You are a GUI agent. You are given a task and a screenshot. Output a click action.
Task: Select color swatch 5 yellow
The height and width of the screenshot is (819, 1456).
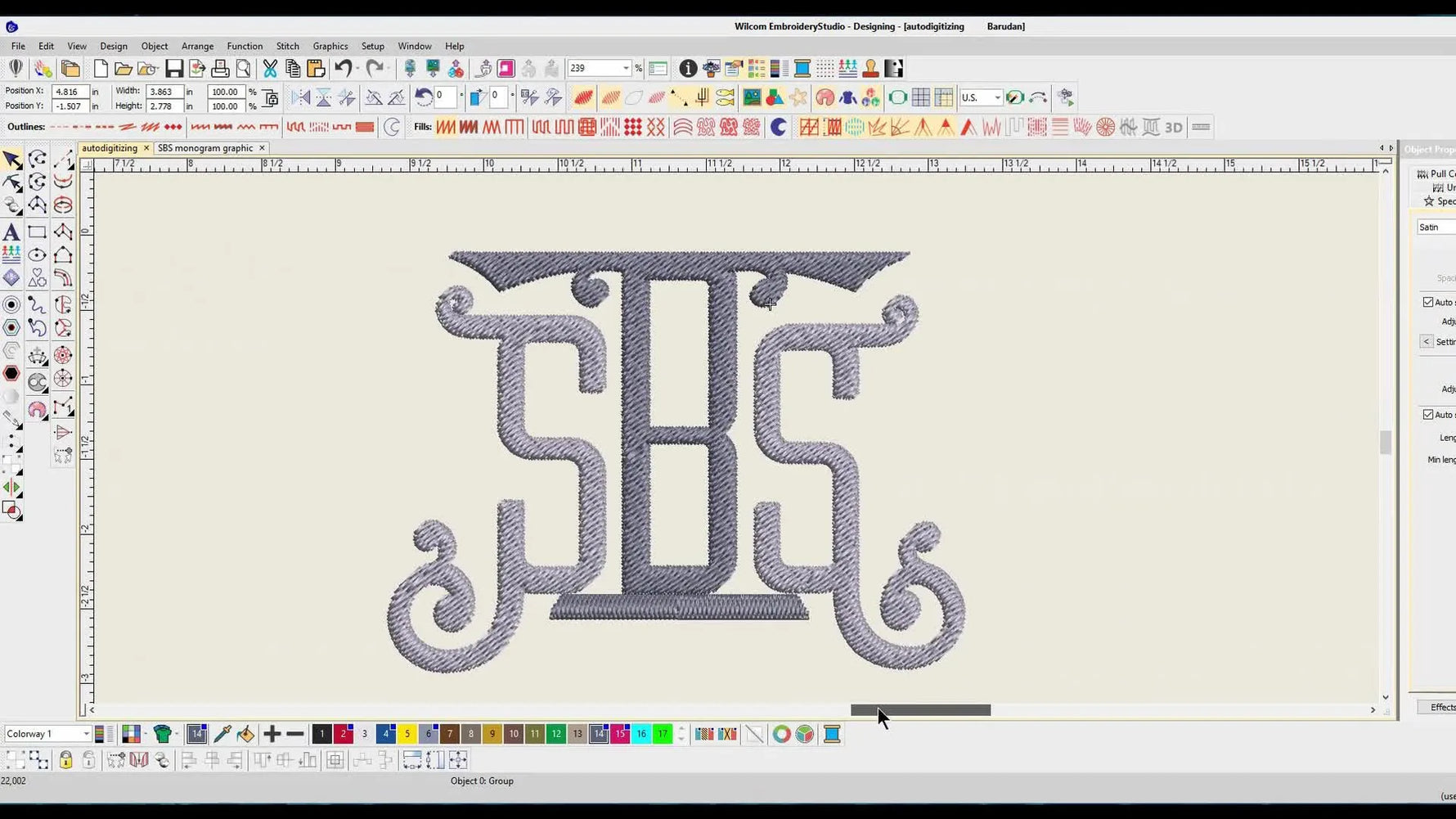407,735
